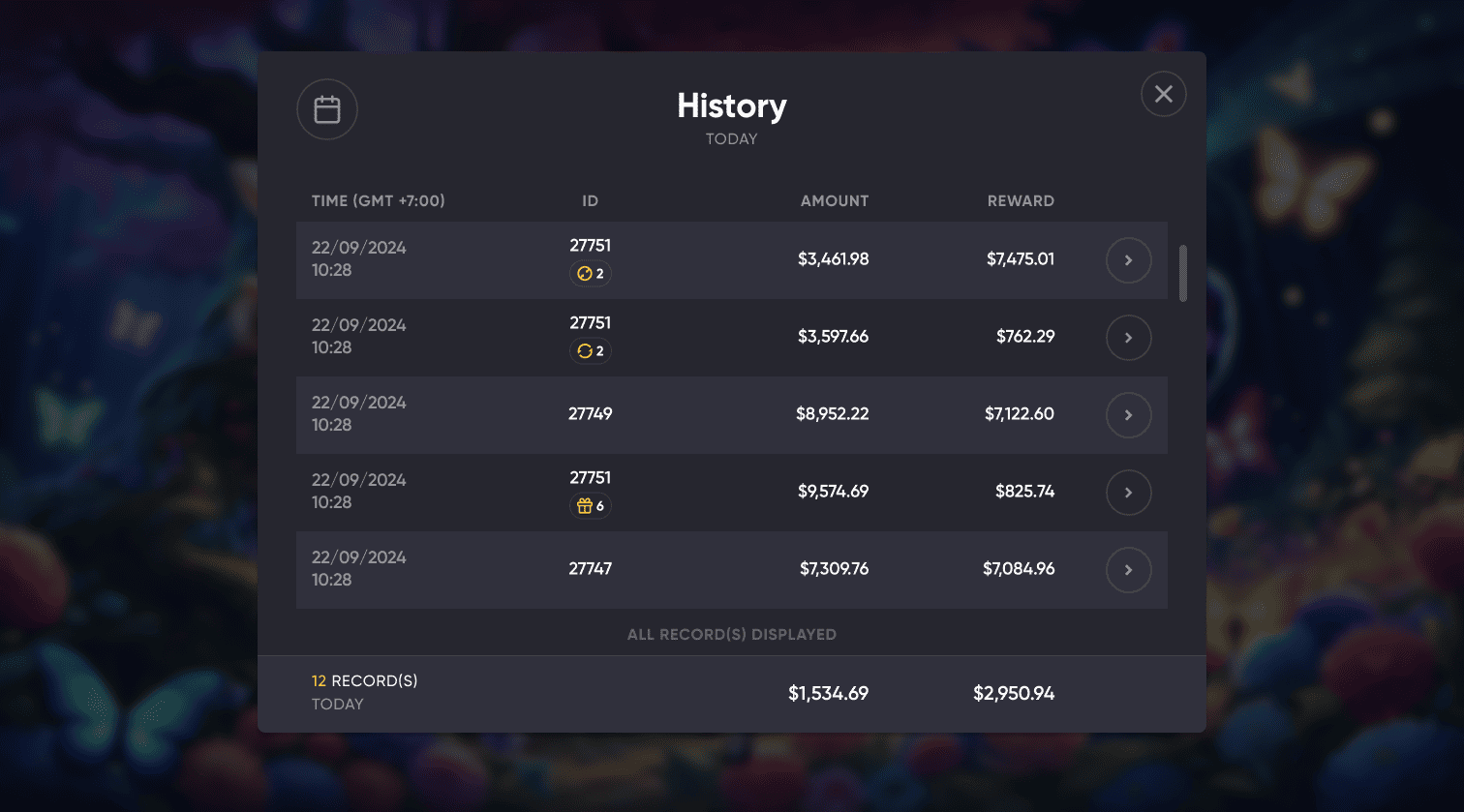Click the History title heading
Screen dimensions: 1464x812
tap(732, 105)
